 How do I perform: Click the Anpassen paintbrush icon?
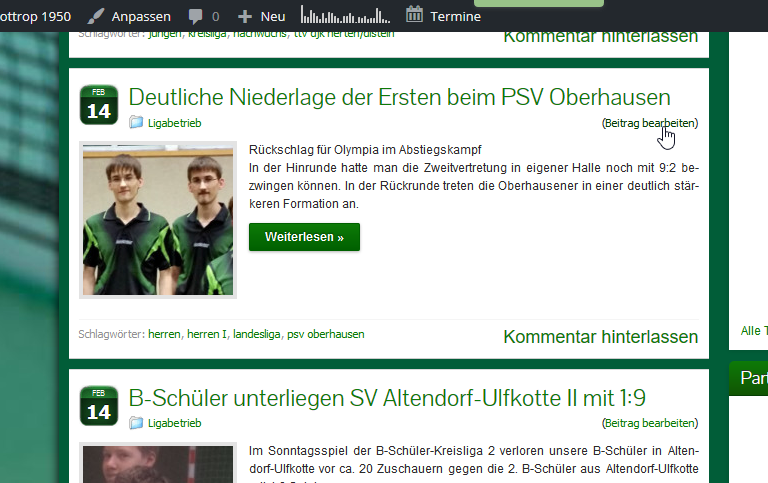coord(96,16)
